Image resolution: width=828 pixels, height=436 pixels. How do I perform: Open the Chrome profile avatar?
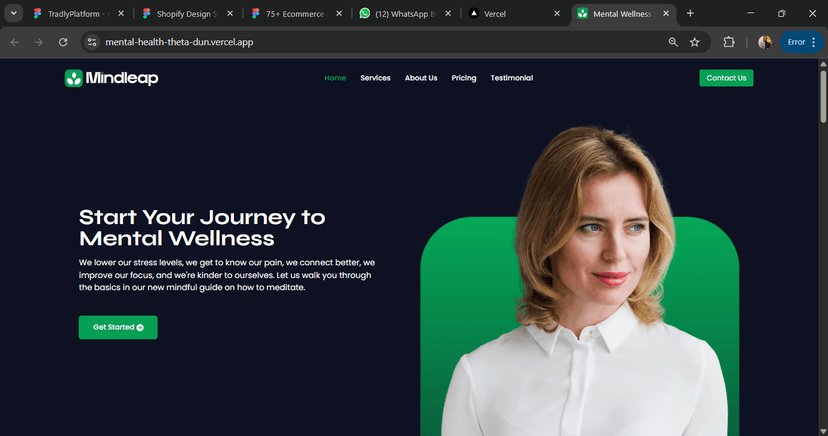765,42
